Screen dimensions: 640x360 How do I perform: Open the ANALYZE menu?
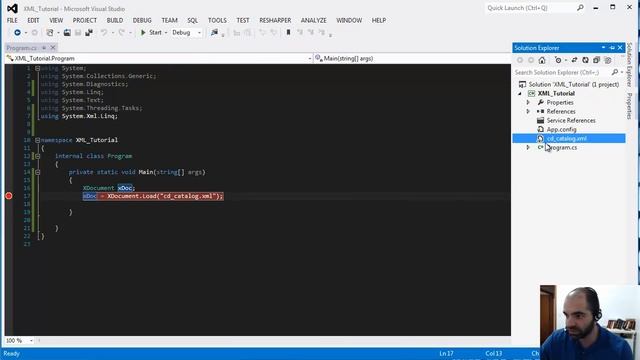(x=313, y=20)
